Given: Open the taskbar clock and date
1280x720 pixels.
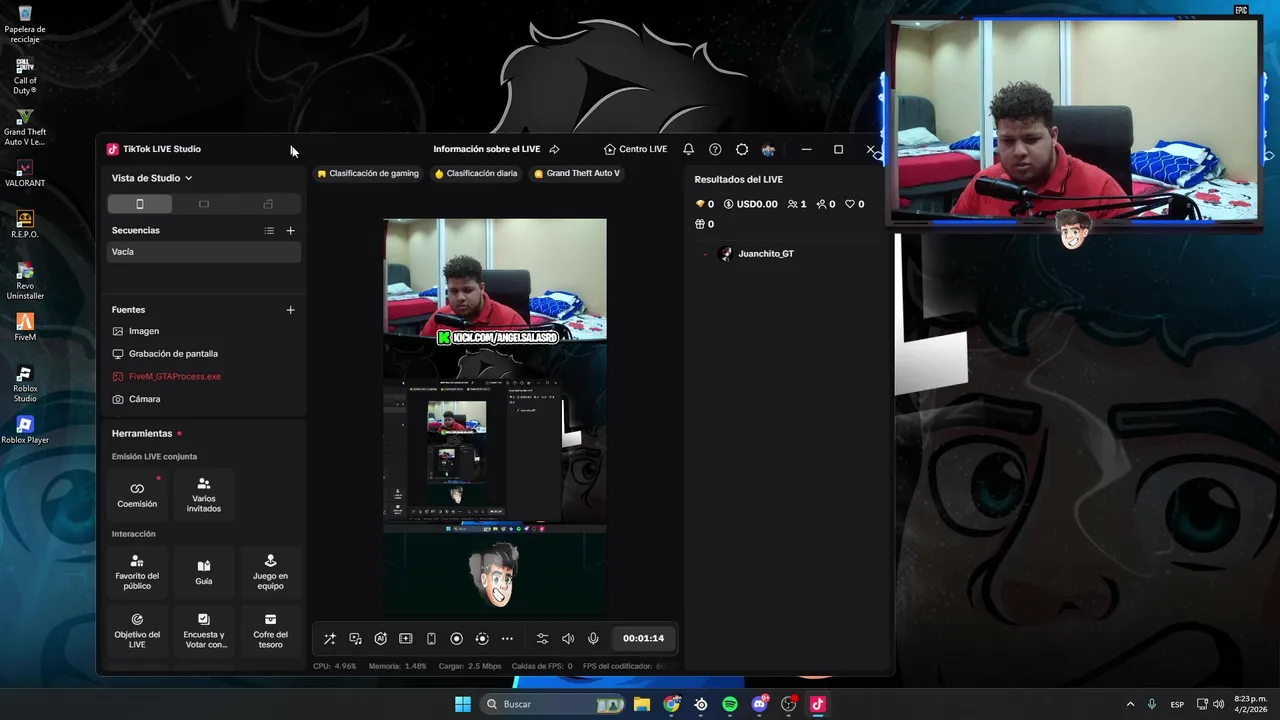Looking at the screenshot, I should coord(1251,704).
